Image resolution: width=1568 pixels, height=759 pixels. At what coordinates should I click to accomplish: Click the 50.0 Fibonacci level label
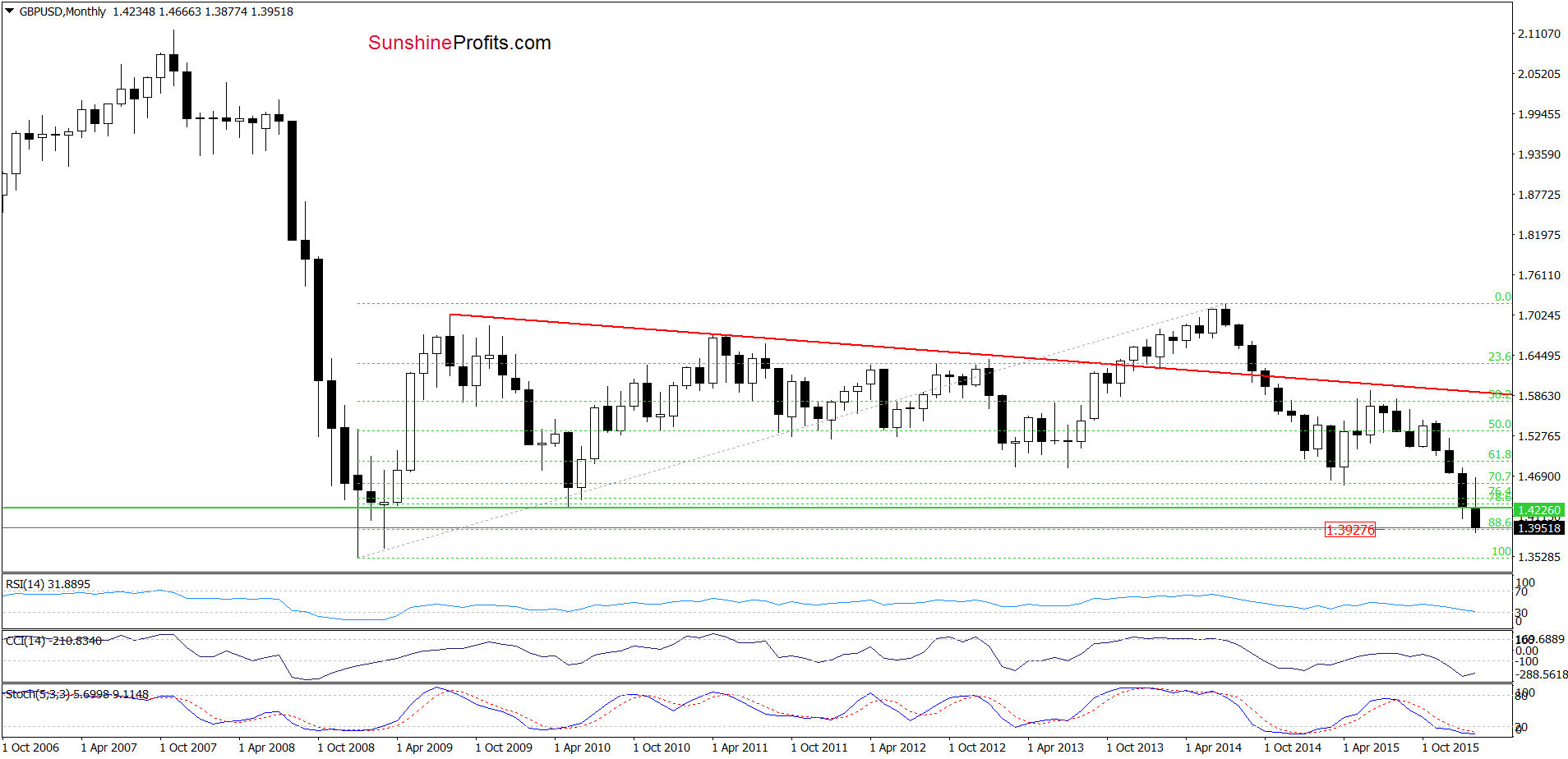[x=1499, y=425]
